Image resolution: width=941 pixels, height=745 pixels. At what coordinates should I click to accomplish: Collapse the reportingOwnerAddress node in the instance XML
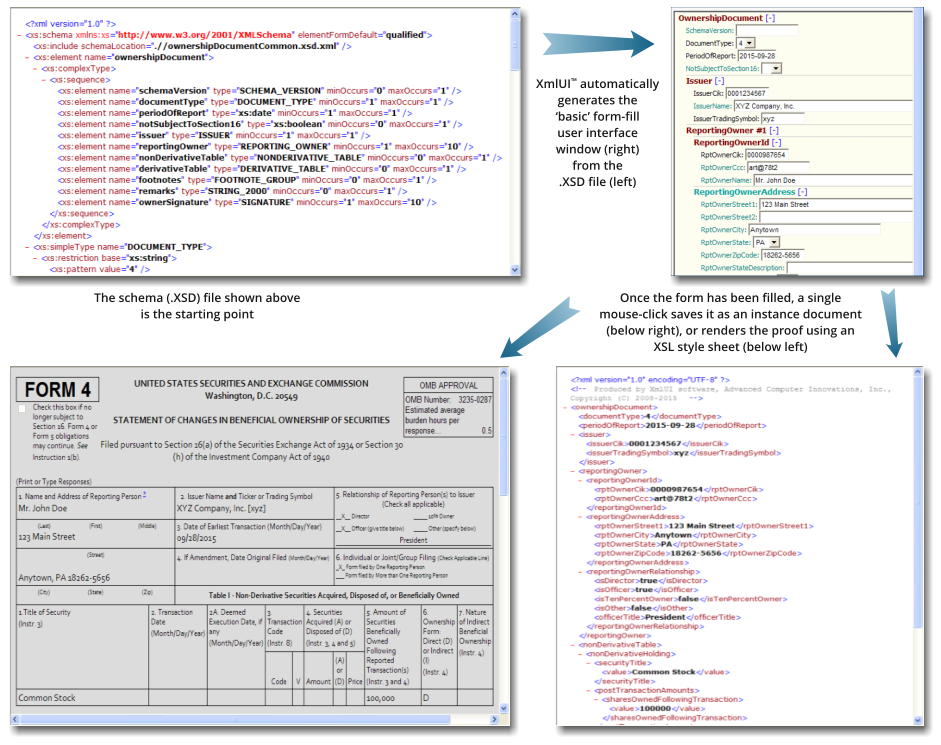point(581,517)
